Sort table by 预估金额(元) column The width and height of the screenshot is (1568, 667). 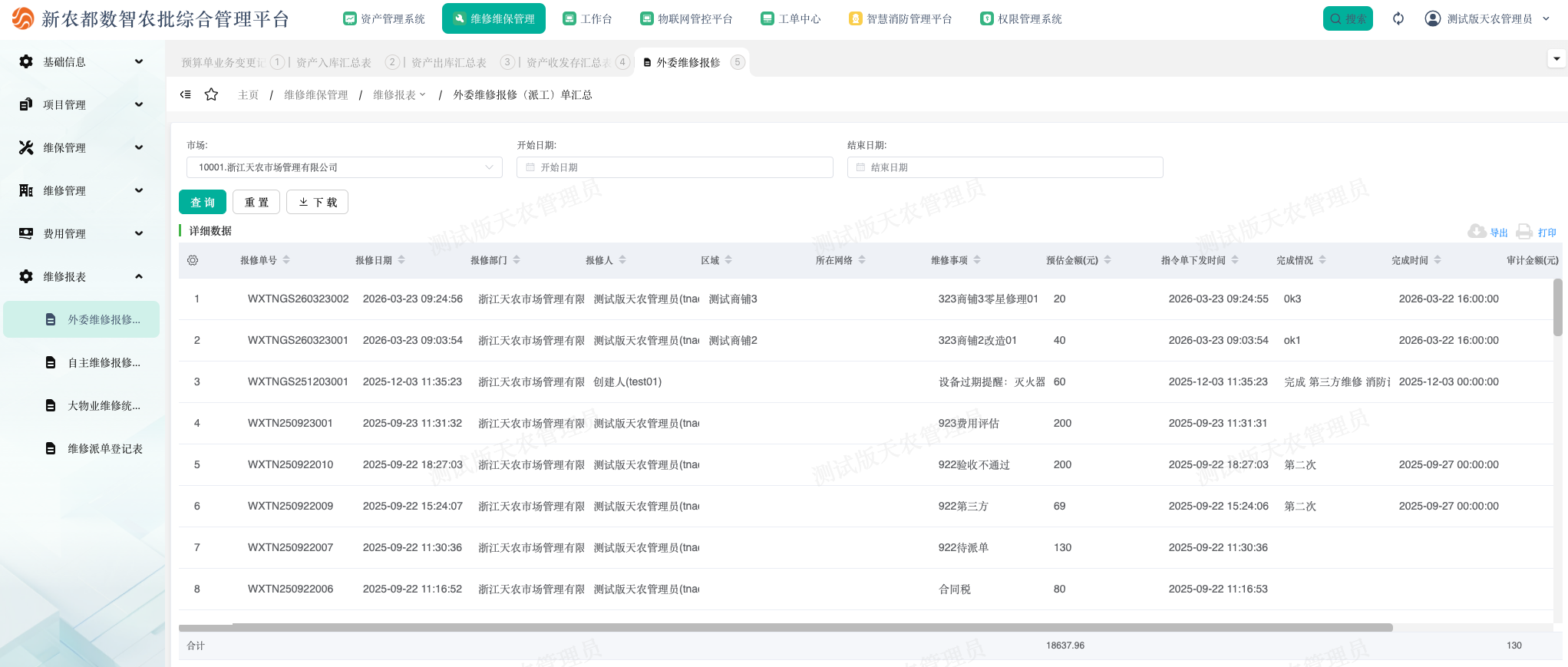pos(1108,260)
